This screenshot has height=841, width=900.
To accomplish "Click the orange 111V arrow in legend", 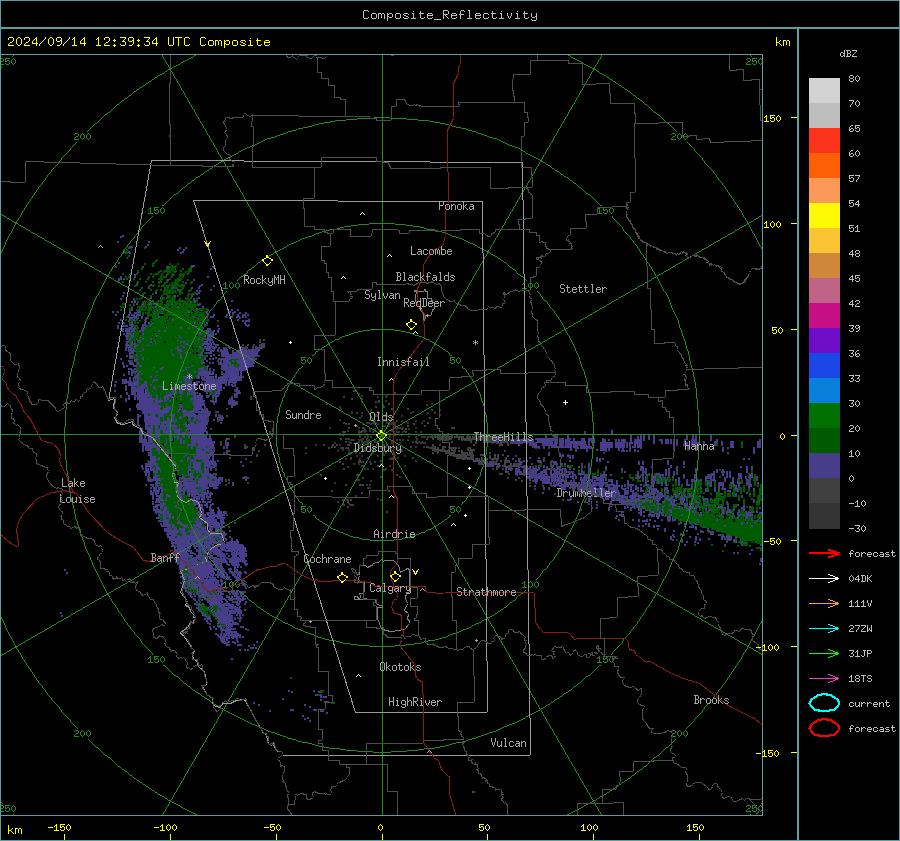I will tap(824, 603).
